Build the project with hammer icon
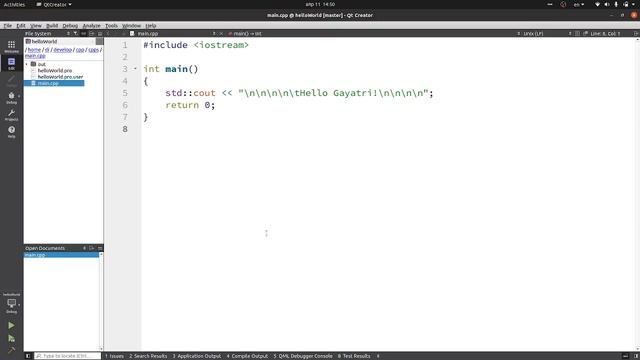640x360 pixels. (x=11, y=349)
